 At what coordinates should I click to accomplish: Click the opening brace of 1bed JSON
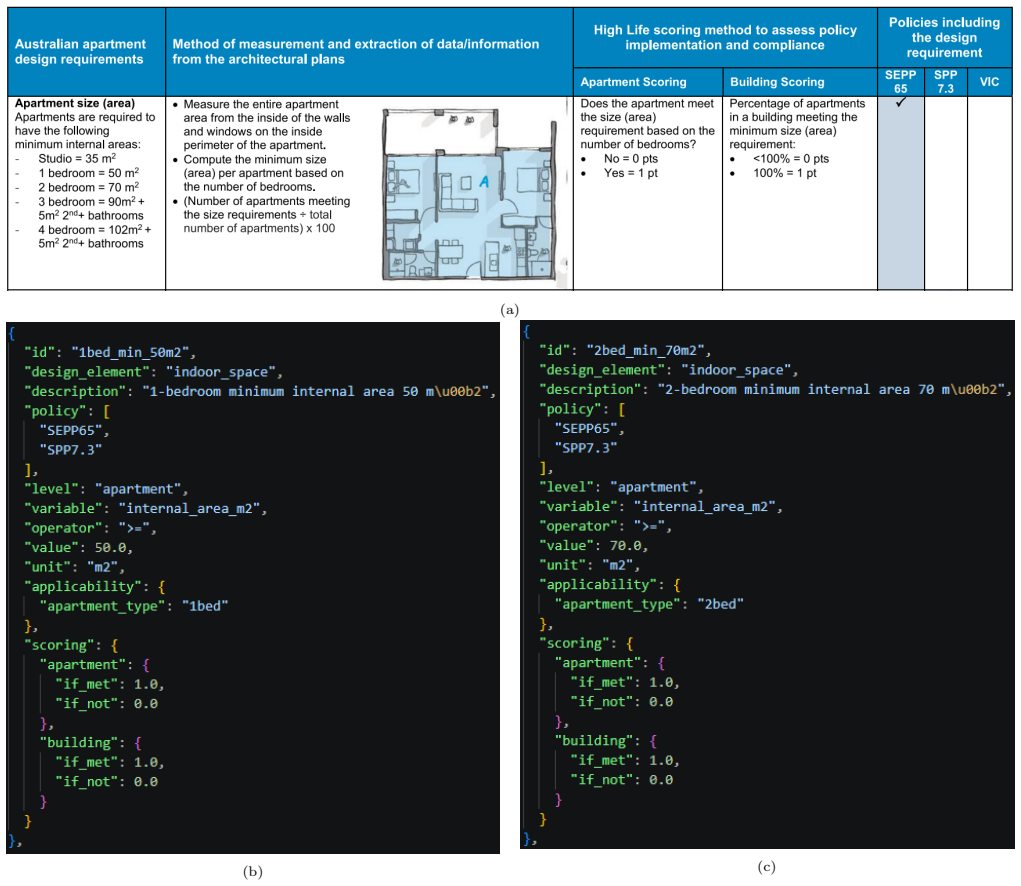click(11, 333)
